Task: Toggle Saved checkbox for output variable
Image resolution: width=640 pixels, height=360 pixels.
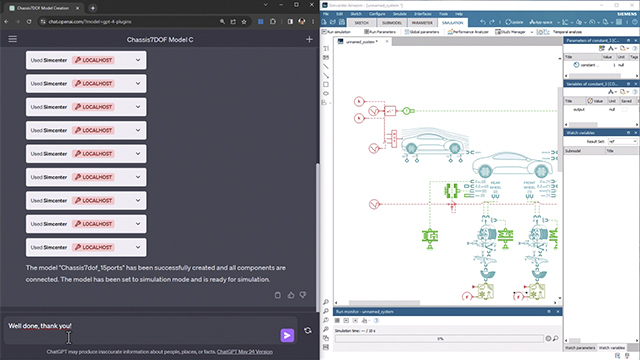Action: [x=624, y=109]
